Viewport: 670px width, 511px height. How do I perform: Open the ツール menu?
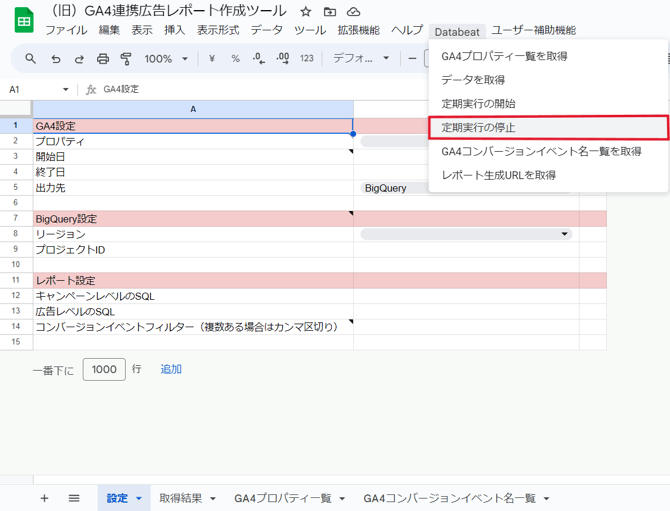pos(310,30)
